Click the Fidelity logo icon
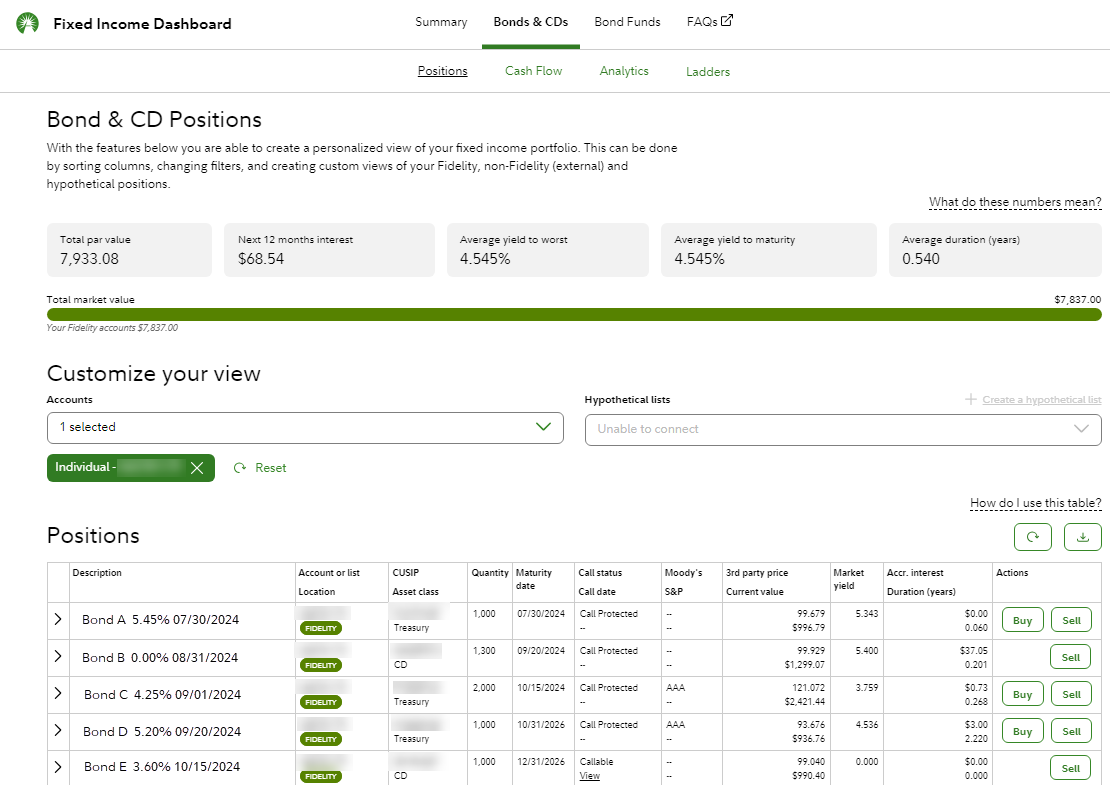 tap(28, 24)
